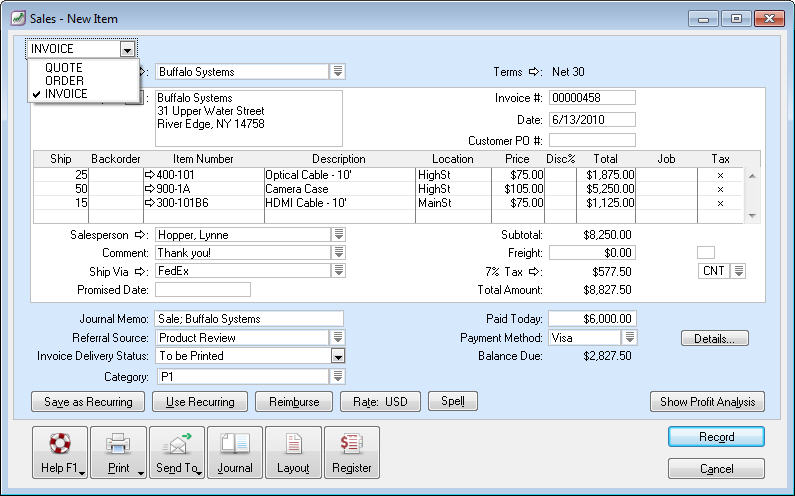The image size is (795, 496).
Task: Open Ship Via list button beside FedEx
Action: click(338, 270)
